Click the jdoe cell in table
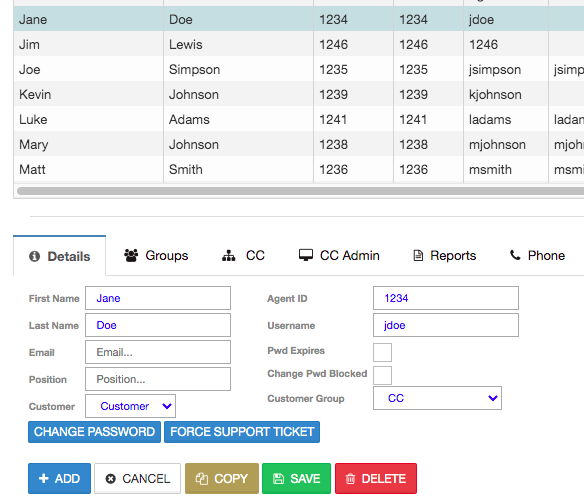 click(x=506, y=19)
